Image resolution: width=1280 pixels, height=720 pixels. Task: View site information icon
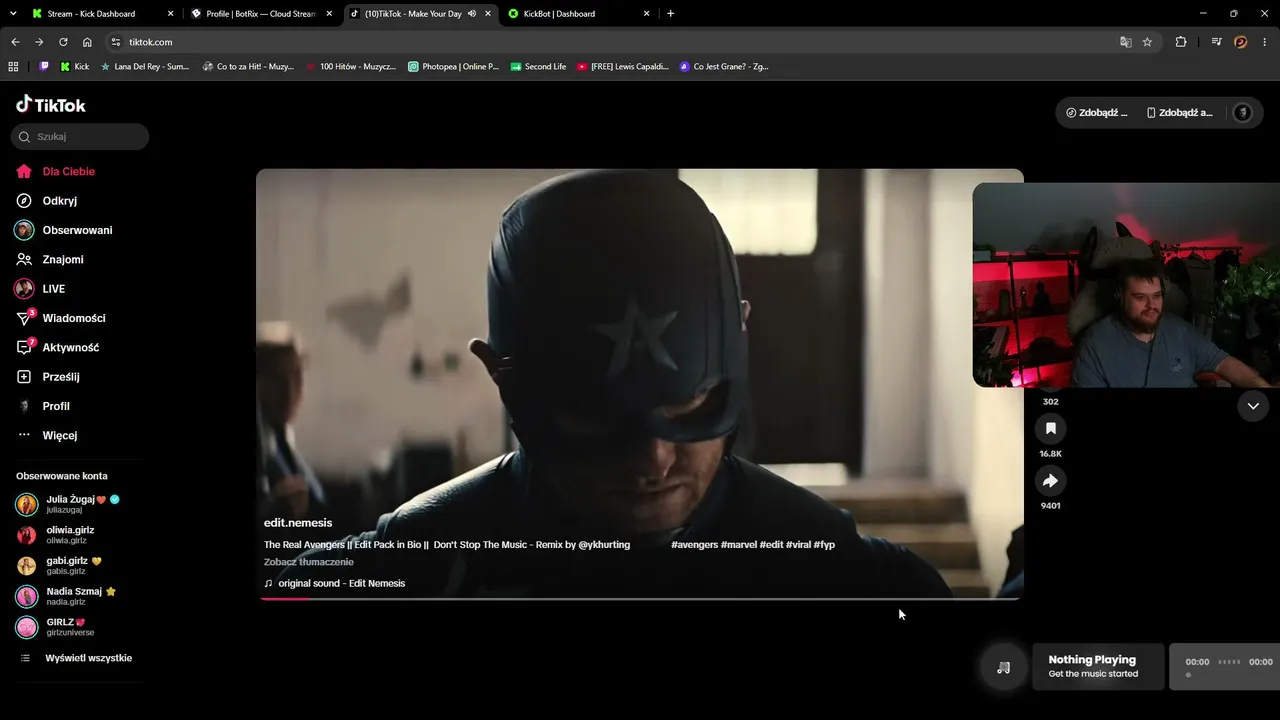coord(116,42)
